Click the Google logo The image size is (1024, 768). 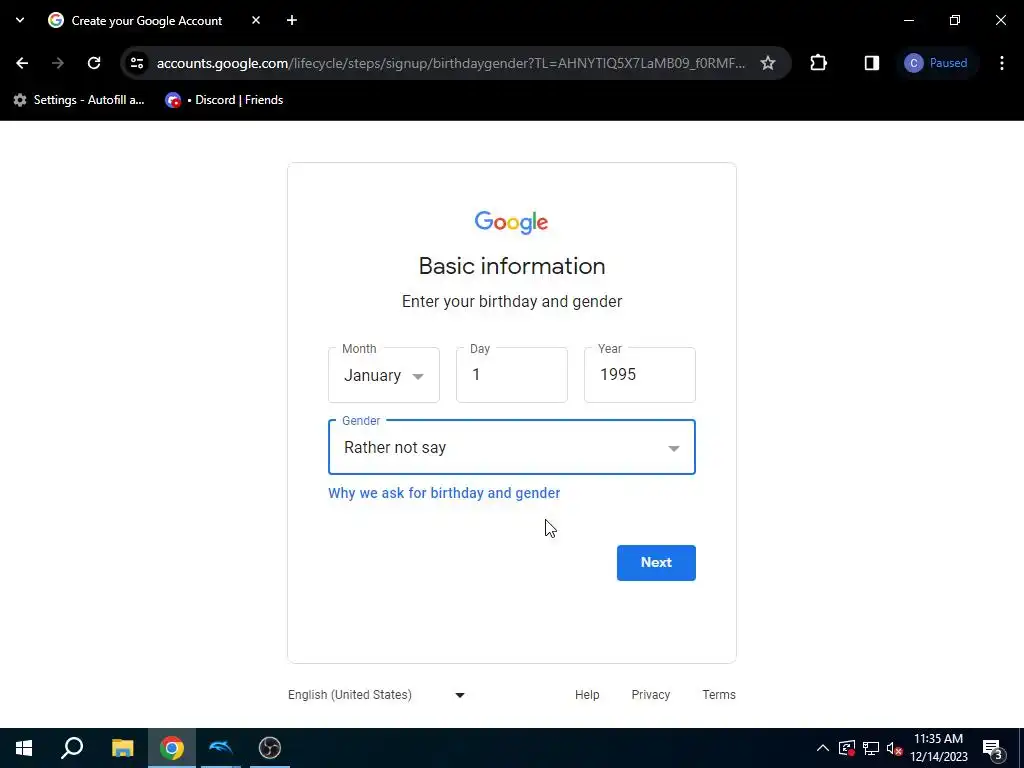(x=511, y=223)
